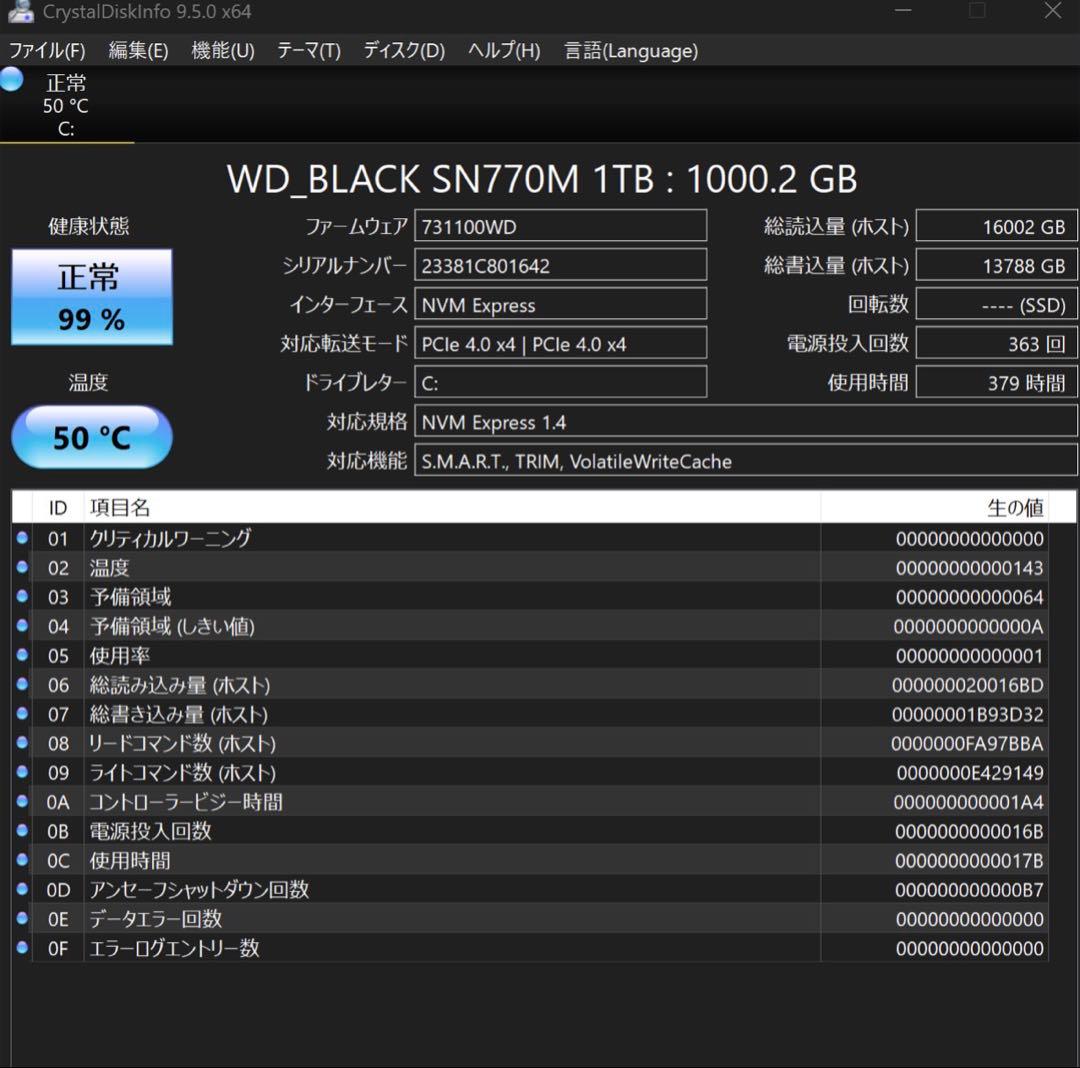Open the 言語(Language) dropdown menu
This screenshot has height=1068, width=1080.
(x=630, y=51)
